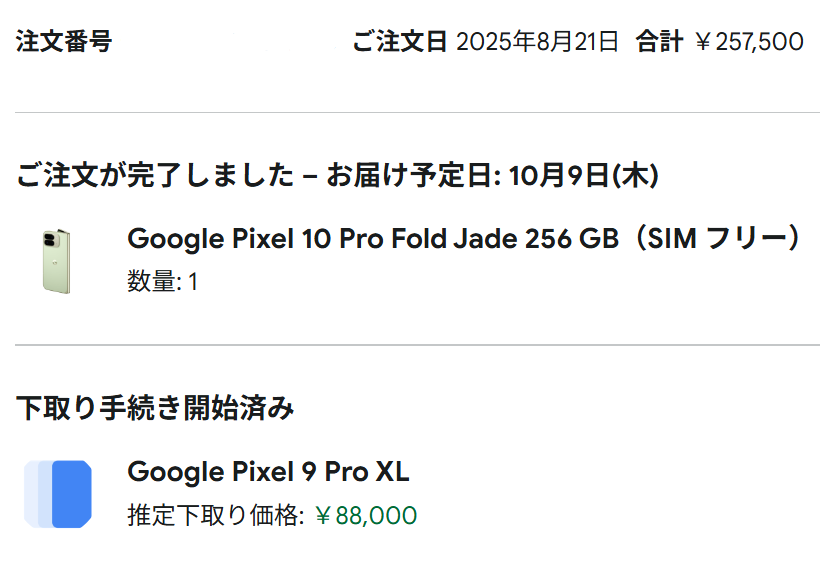Click the ご注文が完了しました status text

[155, 176]
